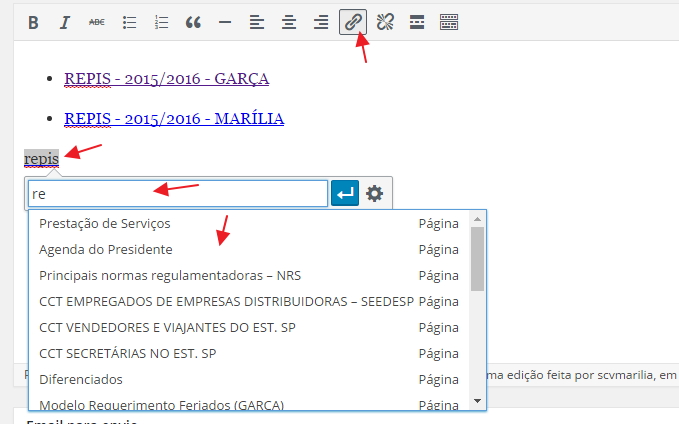This screenshot has width=679, height=424.
Task: Insert Read More tag
Action: coord(417,22)
